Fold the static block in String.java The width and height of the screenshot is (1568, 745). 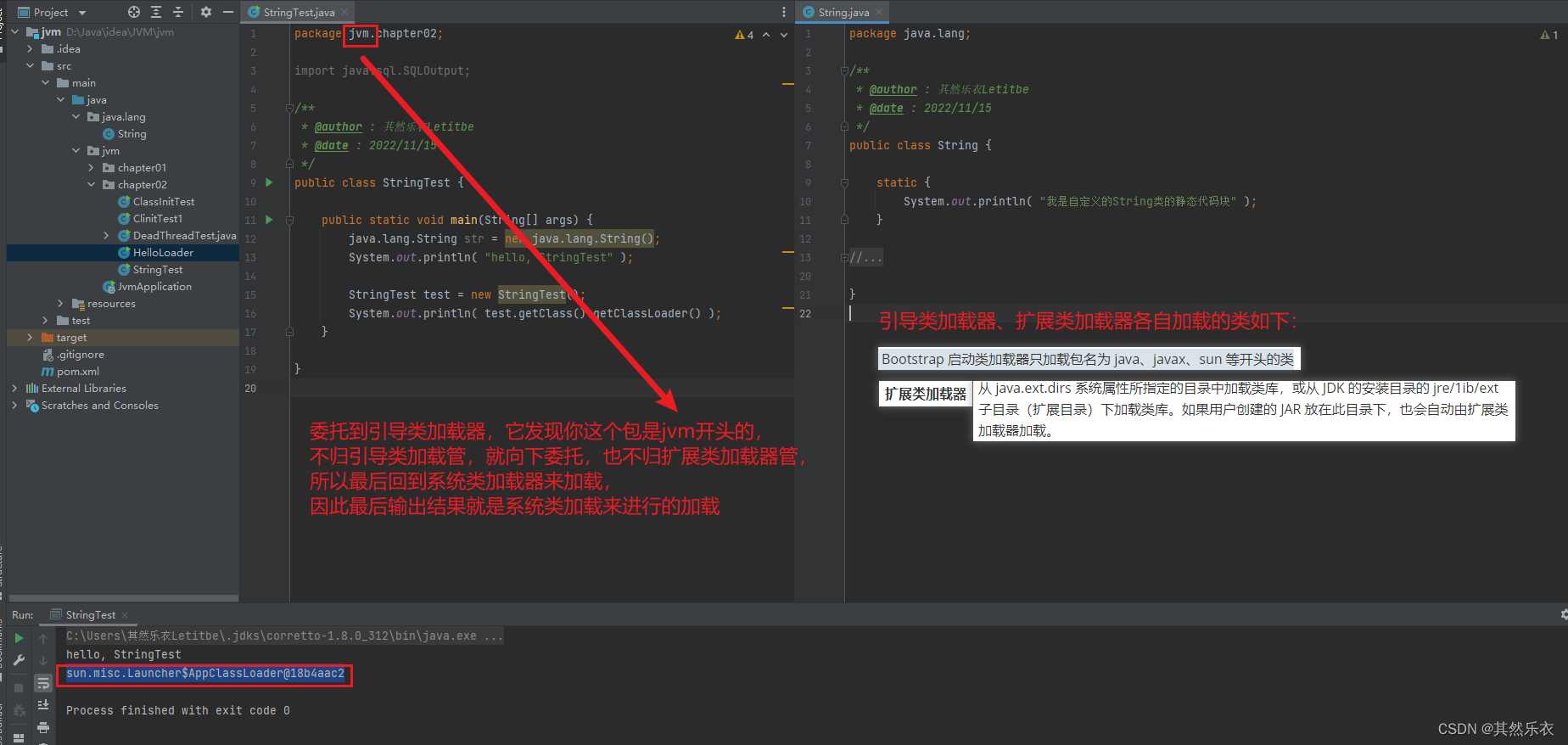(844, 182)
